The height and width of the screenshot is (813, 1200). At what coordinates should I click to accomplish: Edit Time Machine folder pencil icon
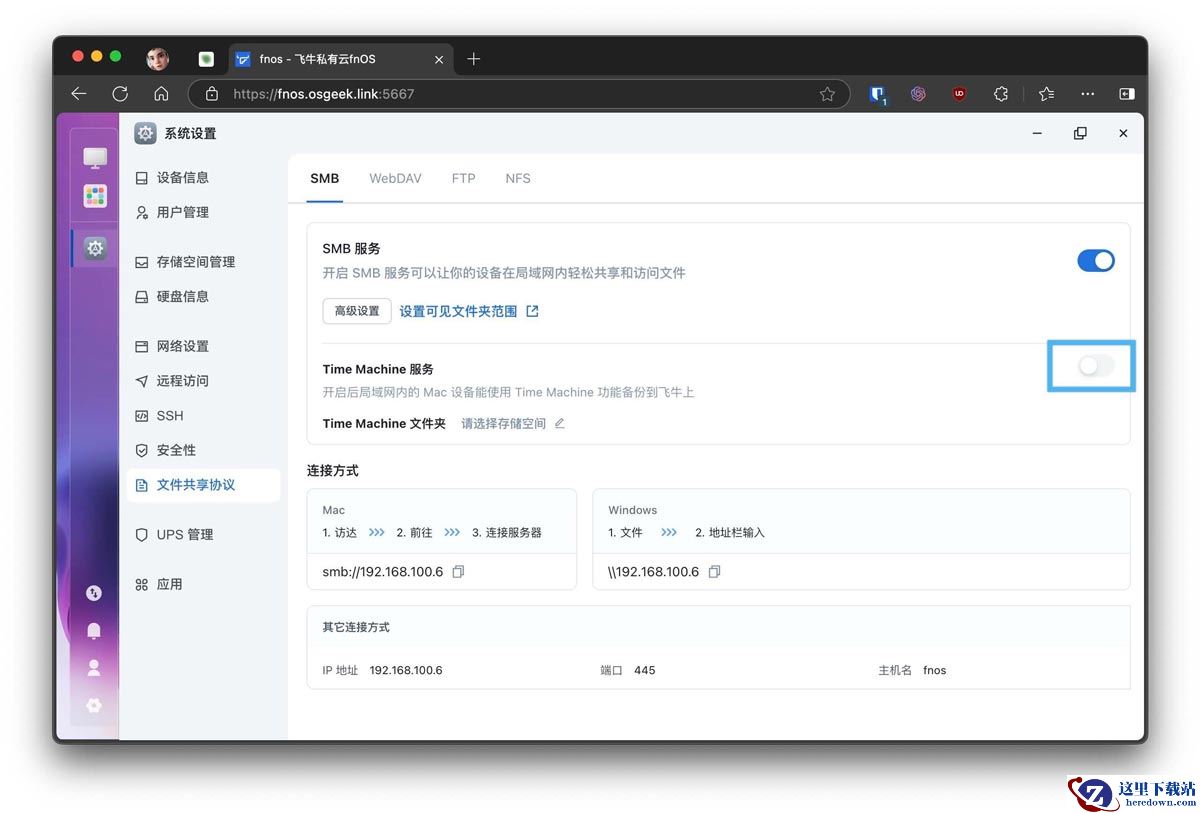tap(559, 423)
